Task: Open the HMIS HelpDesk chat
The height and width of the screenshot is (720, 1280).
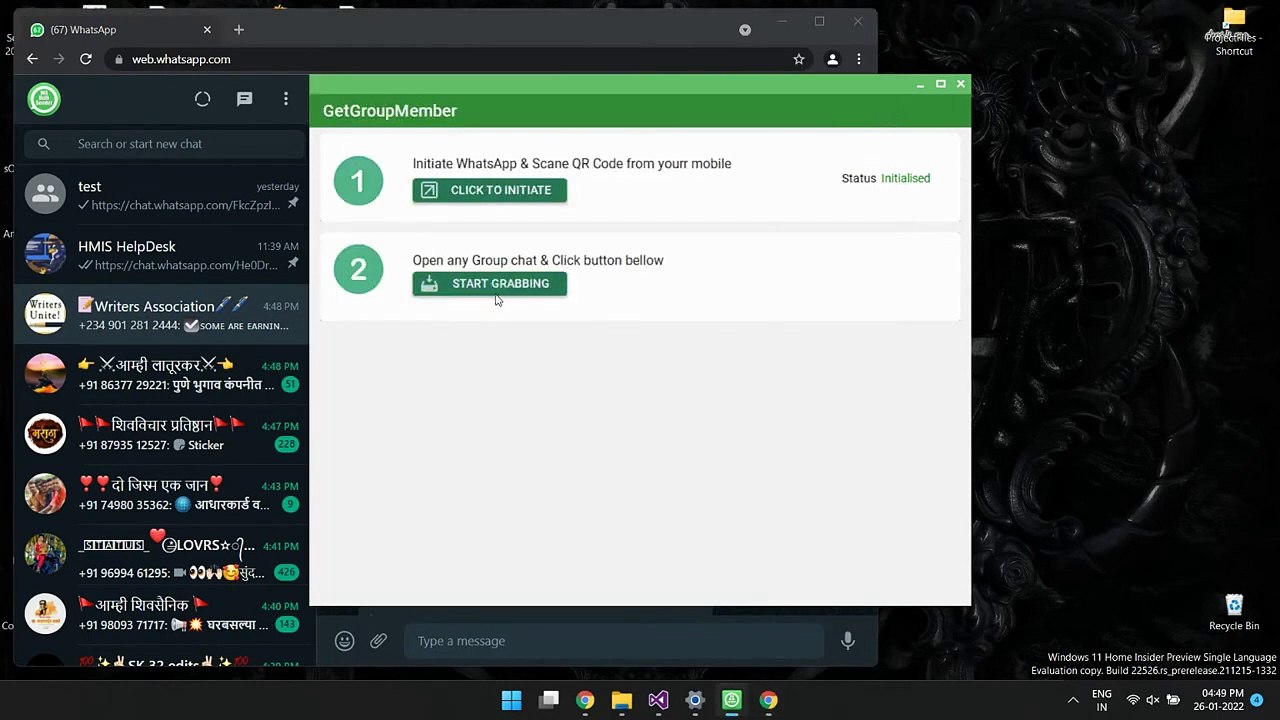Action: coord(162,255)
